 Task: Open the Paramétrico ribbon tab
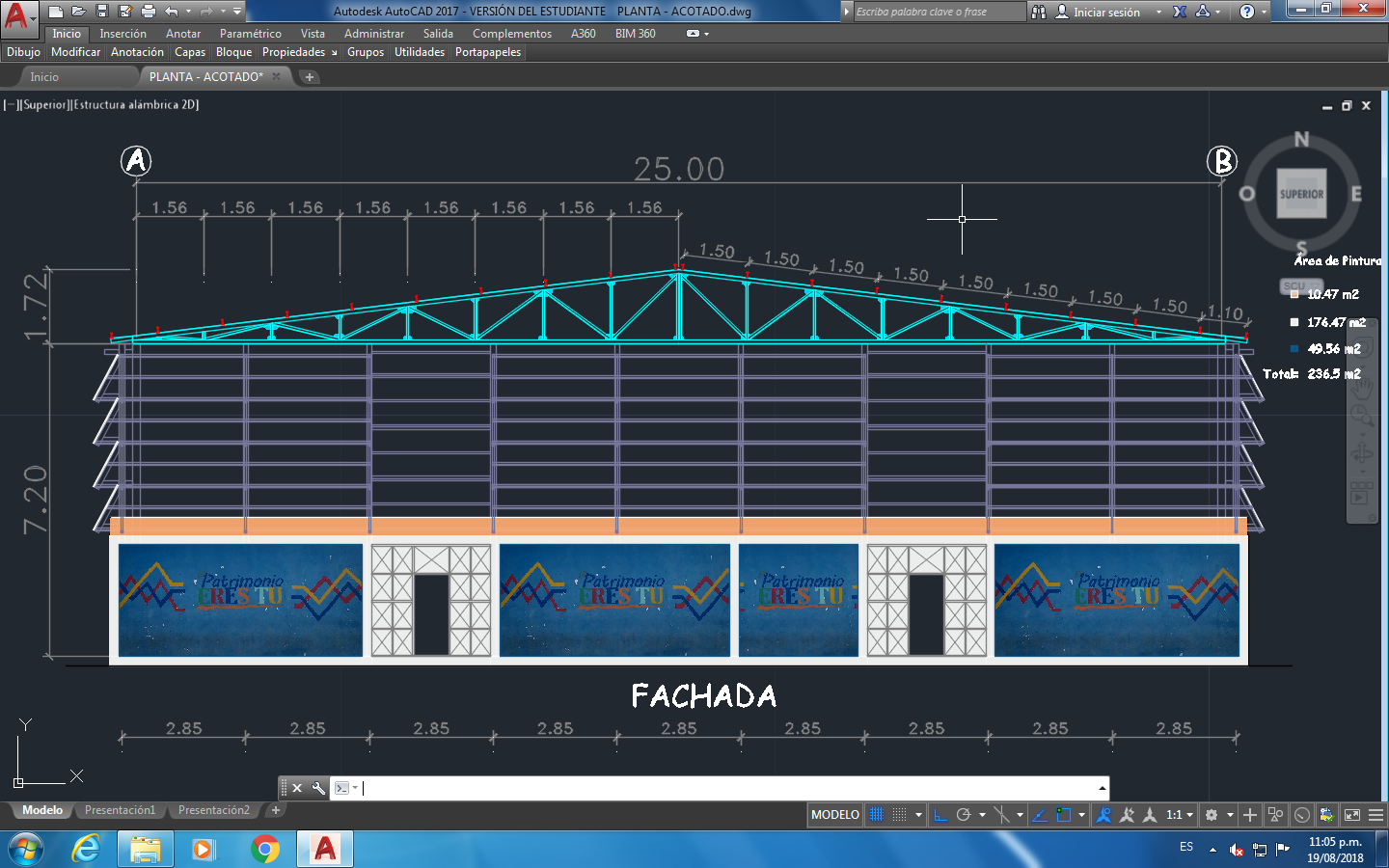pos(251,34)
